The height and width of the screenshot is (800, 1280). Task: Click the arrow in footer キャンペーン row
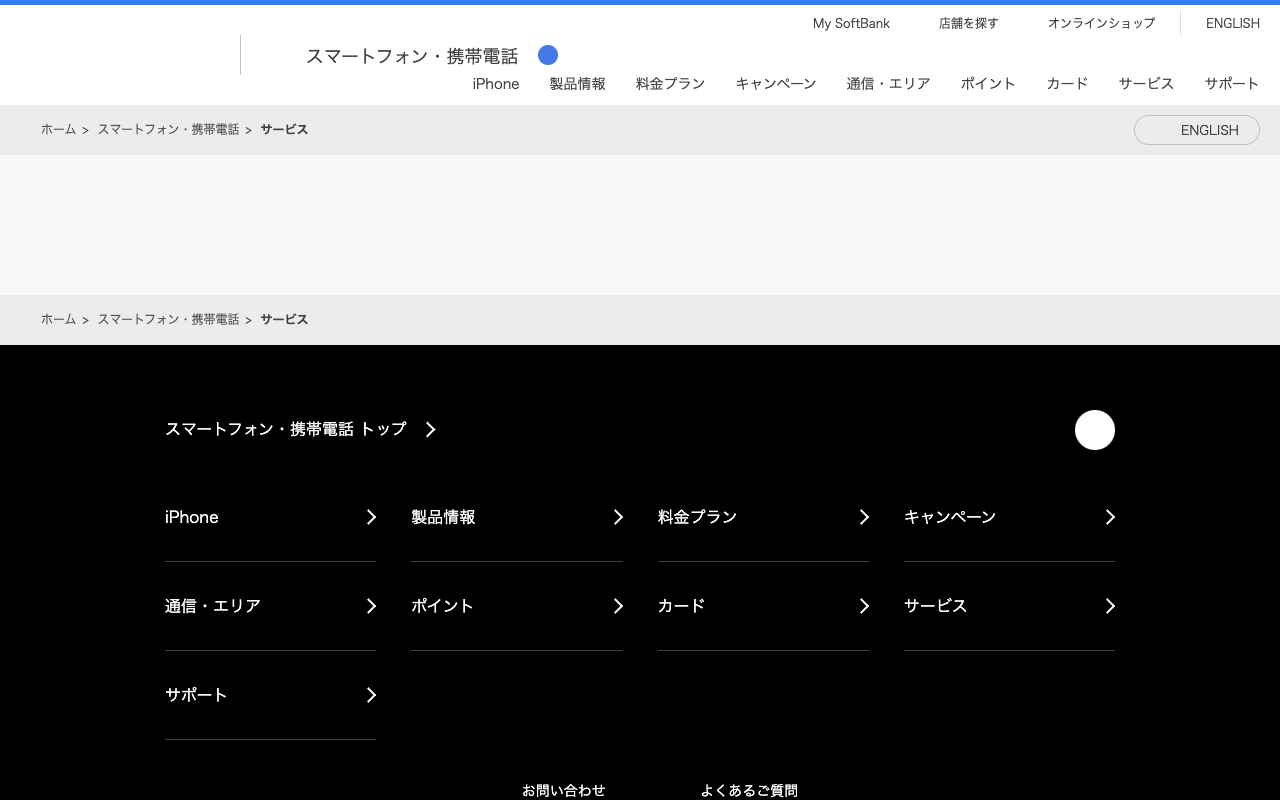coord(1110,517)
